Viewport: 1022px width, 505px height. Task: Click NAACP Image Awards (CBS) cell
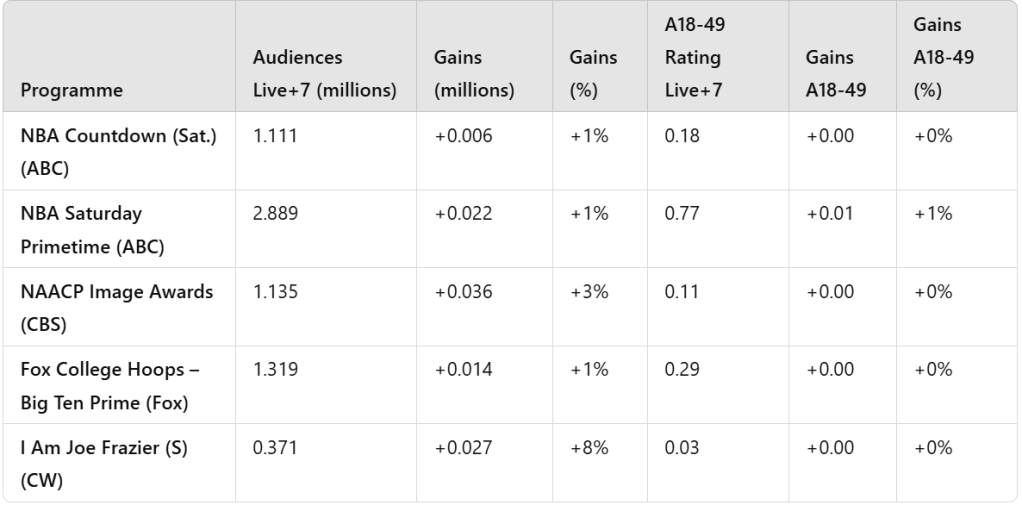116,307
